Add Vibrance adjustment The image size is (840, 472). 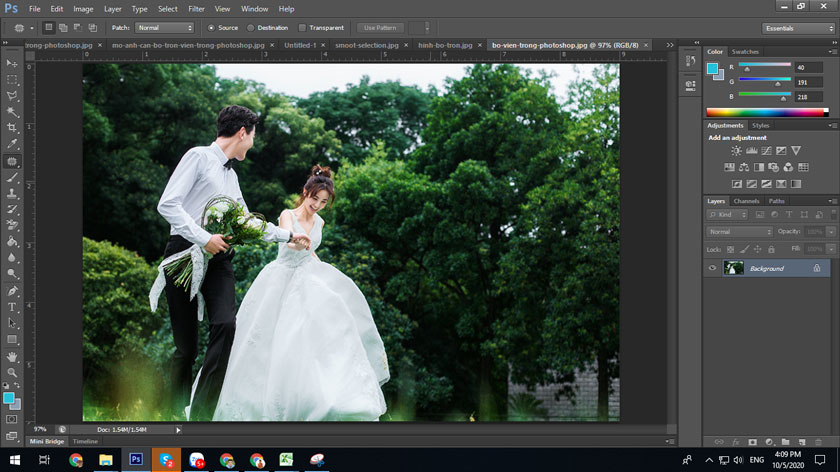click(796, 151)
